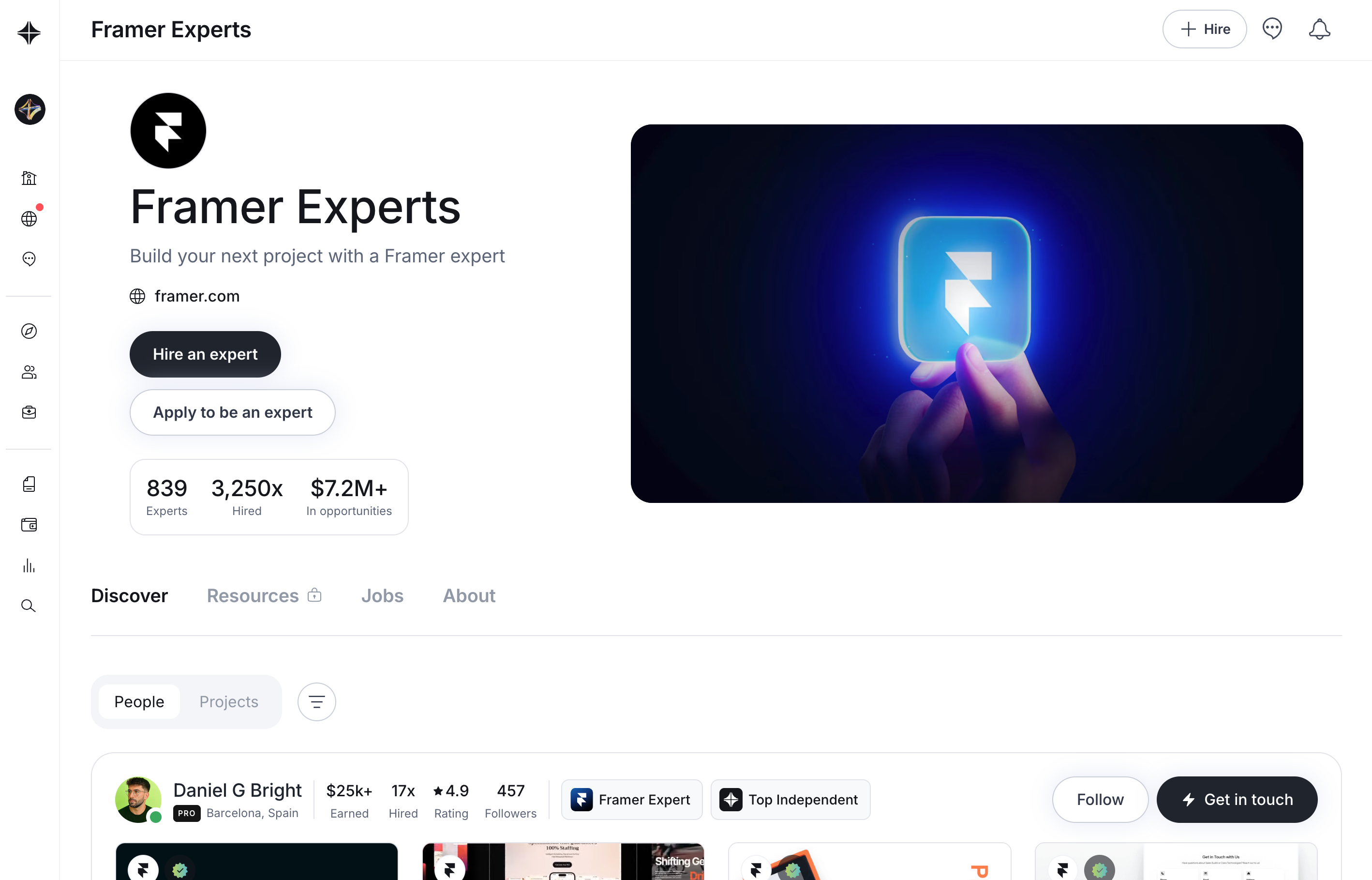
Task: Open the globe icon with red notification dot
Action: pyautogui.click(x=29, y=218)
